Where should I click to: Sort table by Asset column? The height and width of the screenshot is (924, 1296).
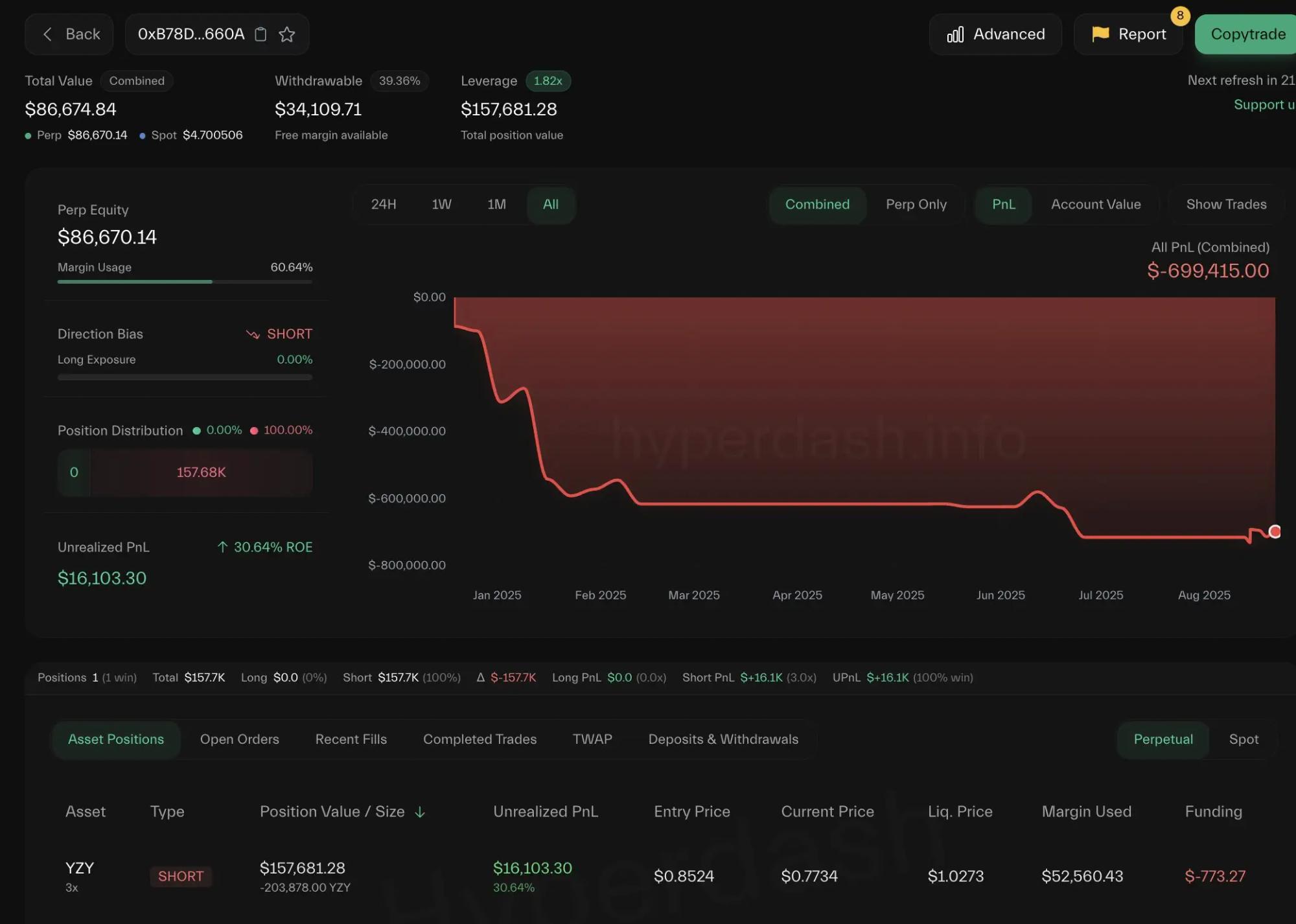(86, 812)
